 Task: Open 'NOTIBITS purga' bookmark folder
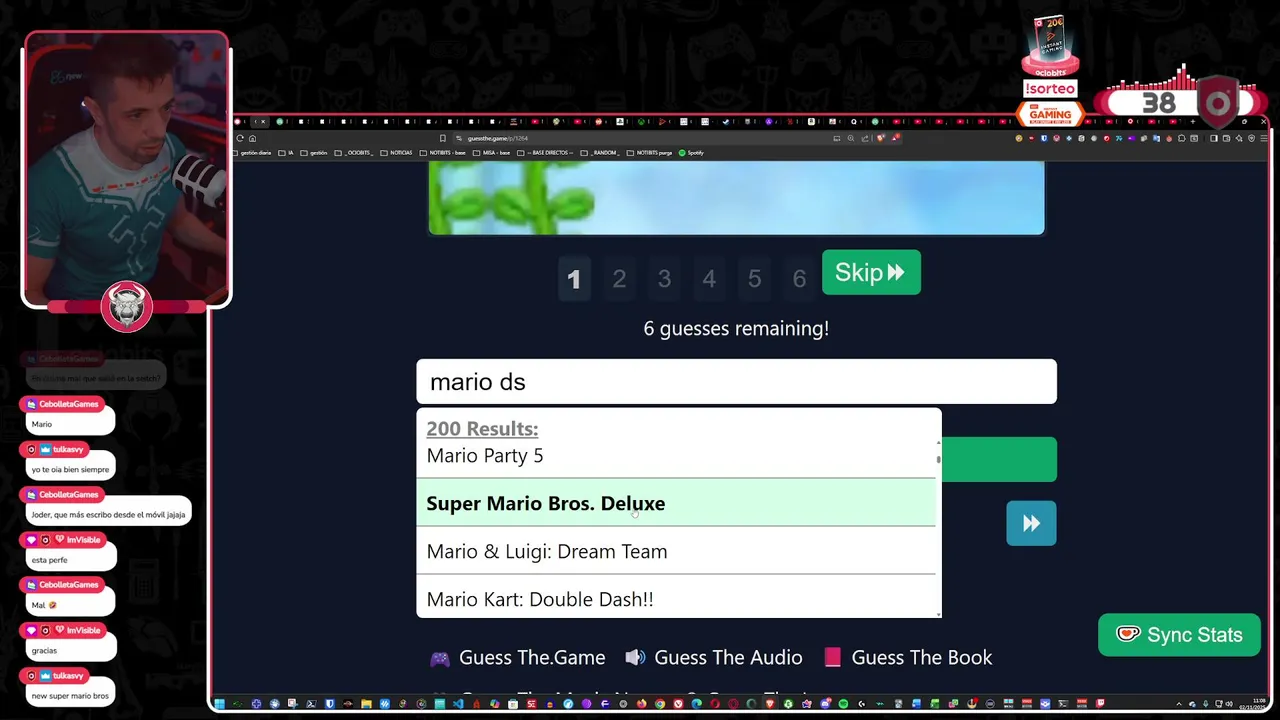click(649, 153)
